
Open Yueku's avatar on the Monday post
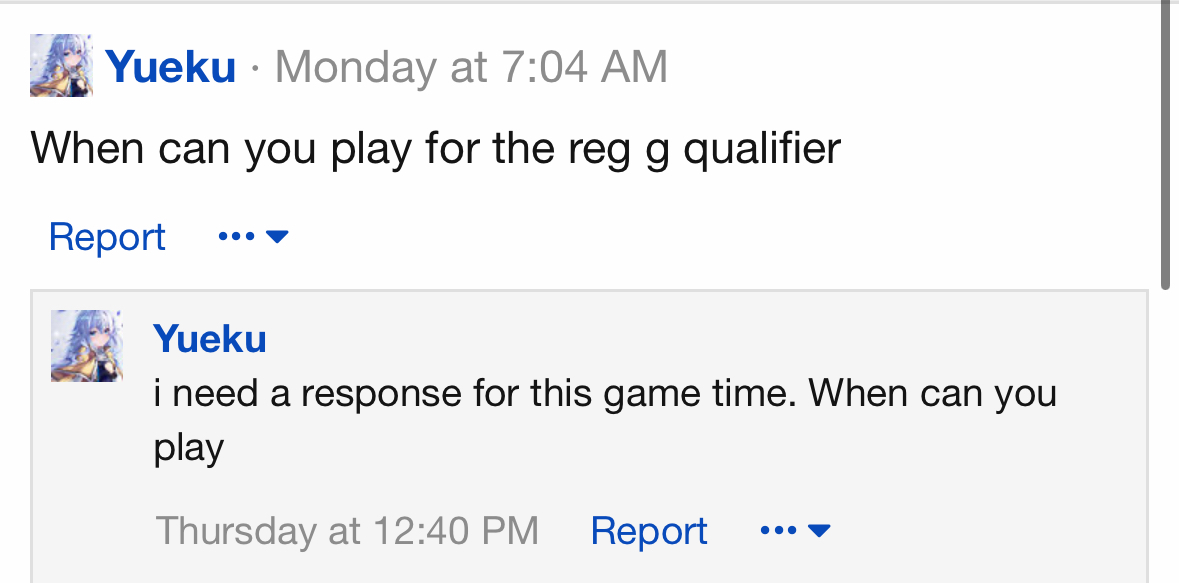point(62,66)
